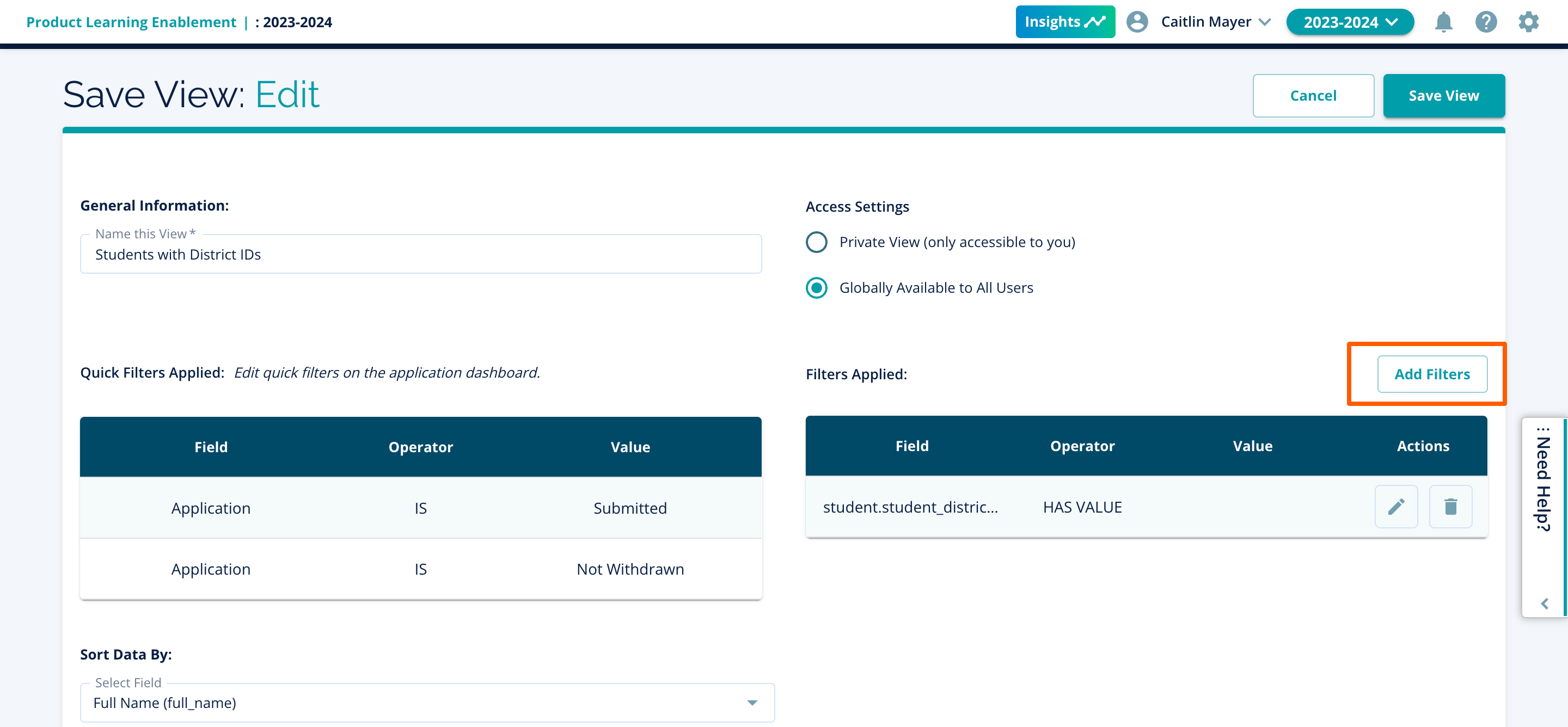1568x727 pixels.
Task: Cancel editing the view
Action: tap(1313, 96)
